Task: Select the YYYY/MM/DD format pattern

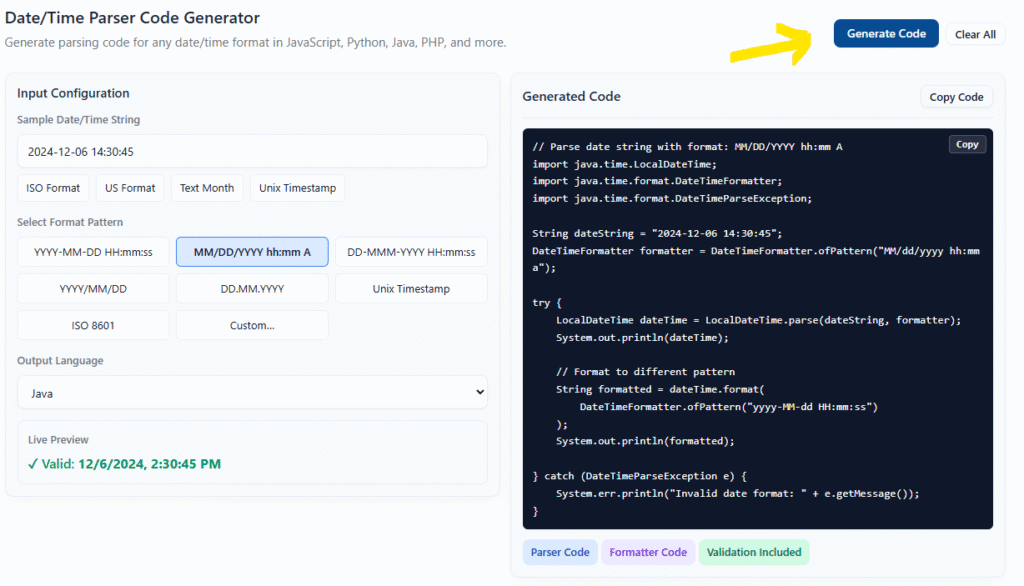Action: 93,288
